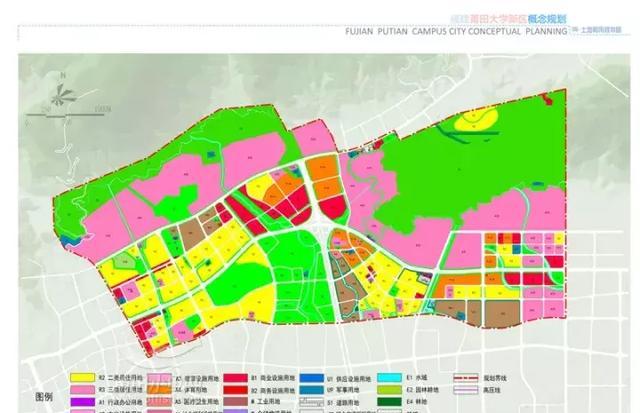
Task: Click the Chinese title '概念规划' in blue
Action: click(547, 19)
